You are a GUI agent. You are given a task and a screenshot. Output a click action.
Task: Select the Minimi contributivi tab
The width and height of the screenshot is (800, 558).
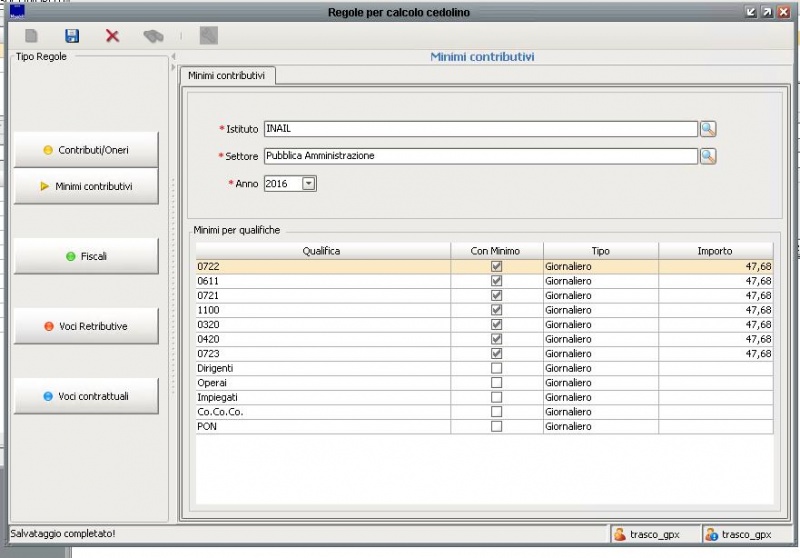[227, 76]
